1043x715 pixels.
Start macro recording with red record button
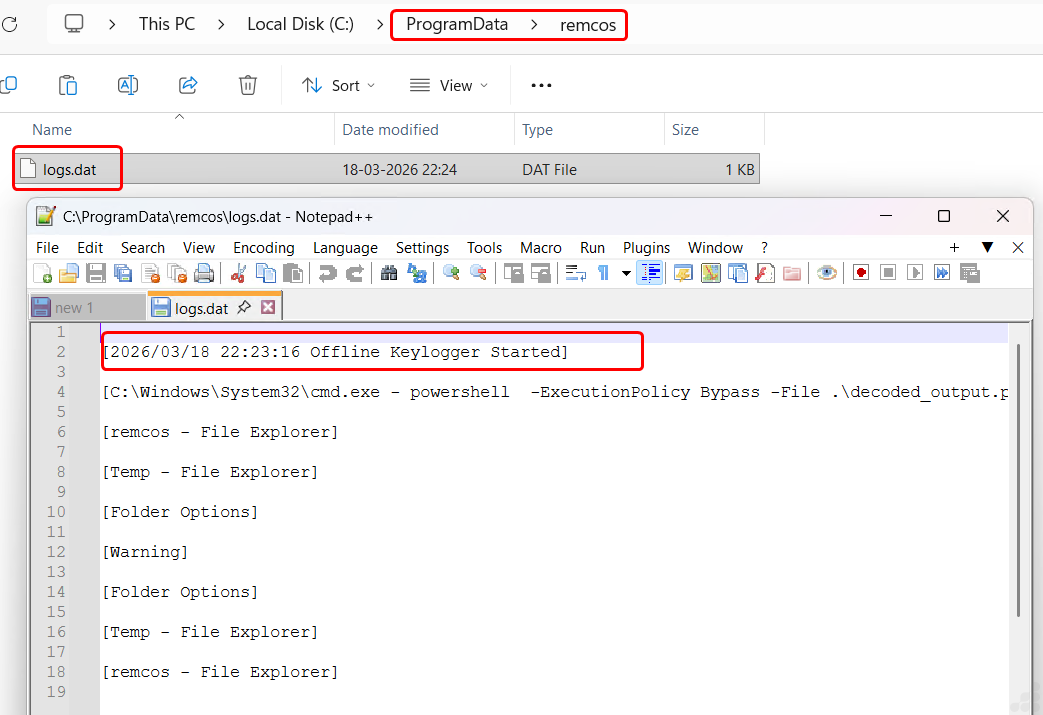tap(860, 273)
